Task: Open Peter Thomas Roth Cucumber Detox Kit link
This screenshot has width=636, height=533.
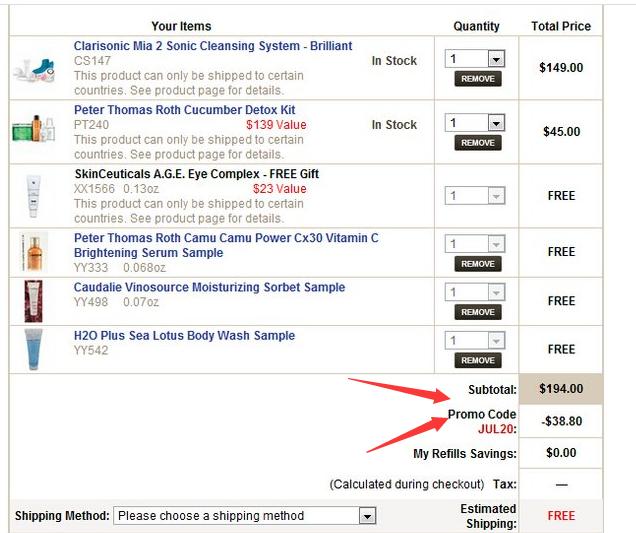Action: [x=185, y=110]
